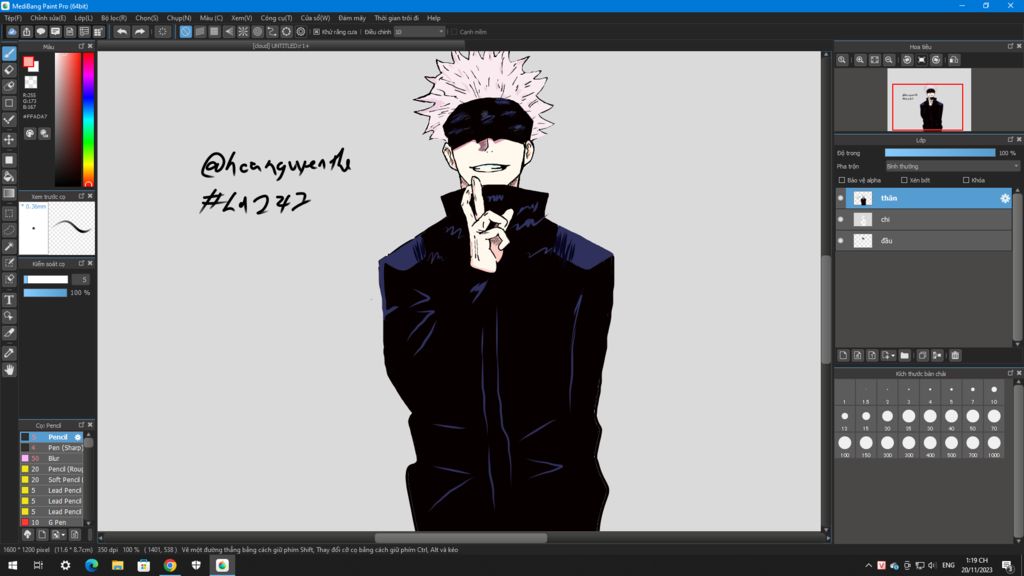Select the Bucket fill tool
Viewport: 1024px width, 576px height.
click(x=9, y=176)
